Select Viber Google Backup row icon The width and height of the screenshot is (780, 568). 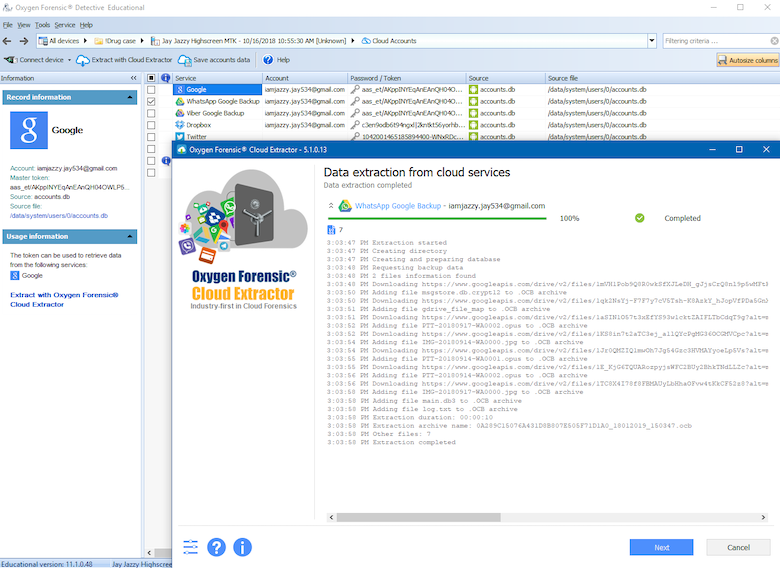pos(180,113)
